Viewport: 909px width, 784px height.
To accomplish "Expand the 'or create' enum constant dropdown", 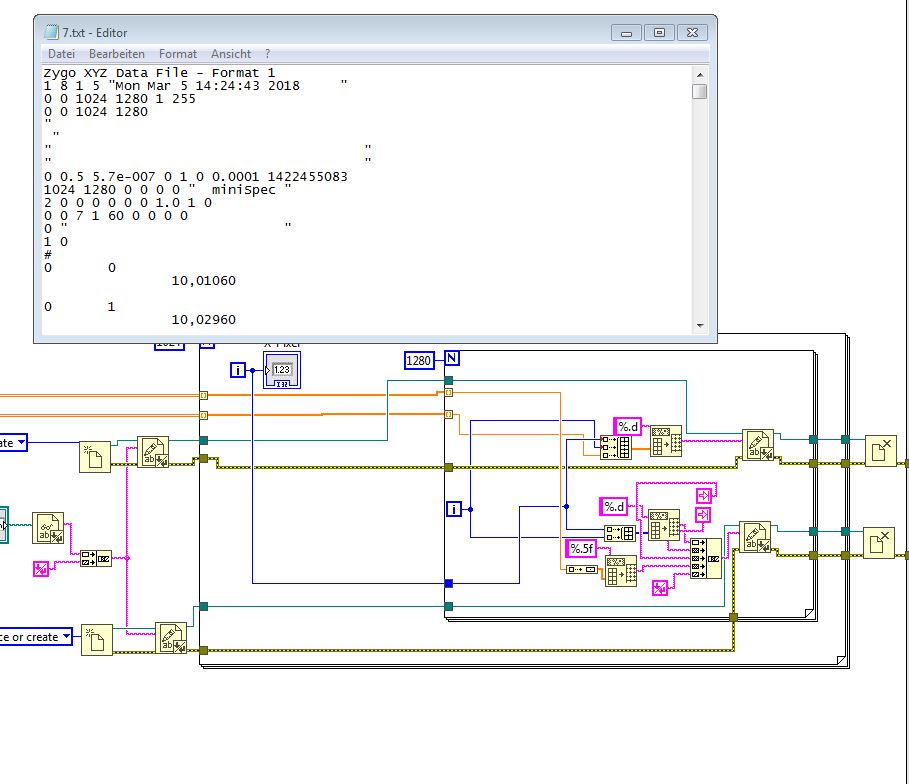I will (66, 637).
